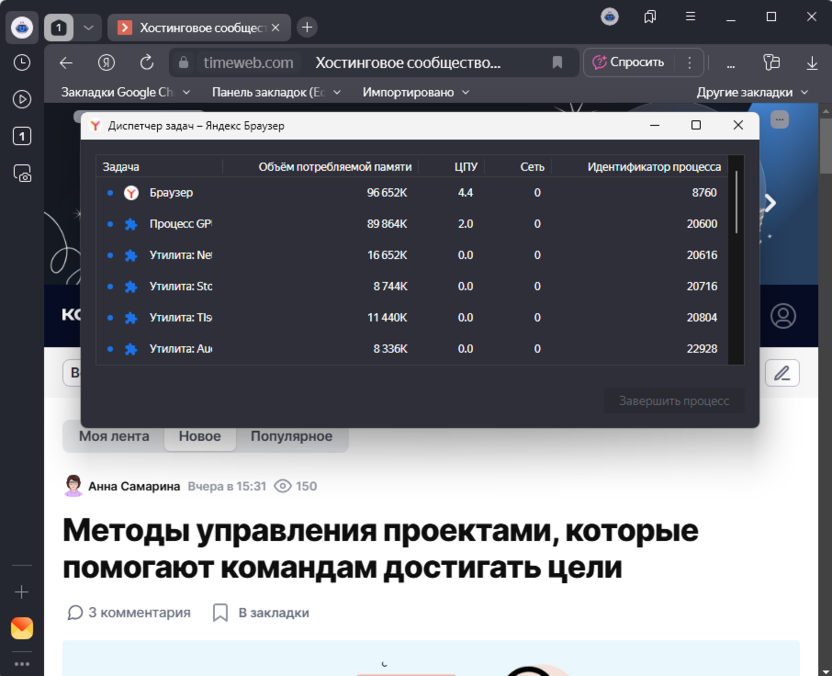Click the Спросить button
This screenshot has height=676, width=832.
tap(628, 63)
